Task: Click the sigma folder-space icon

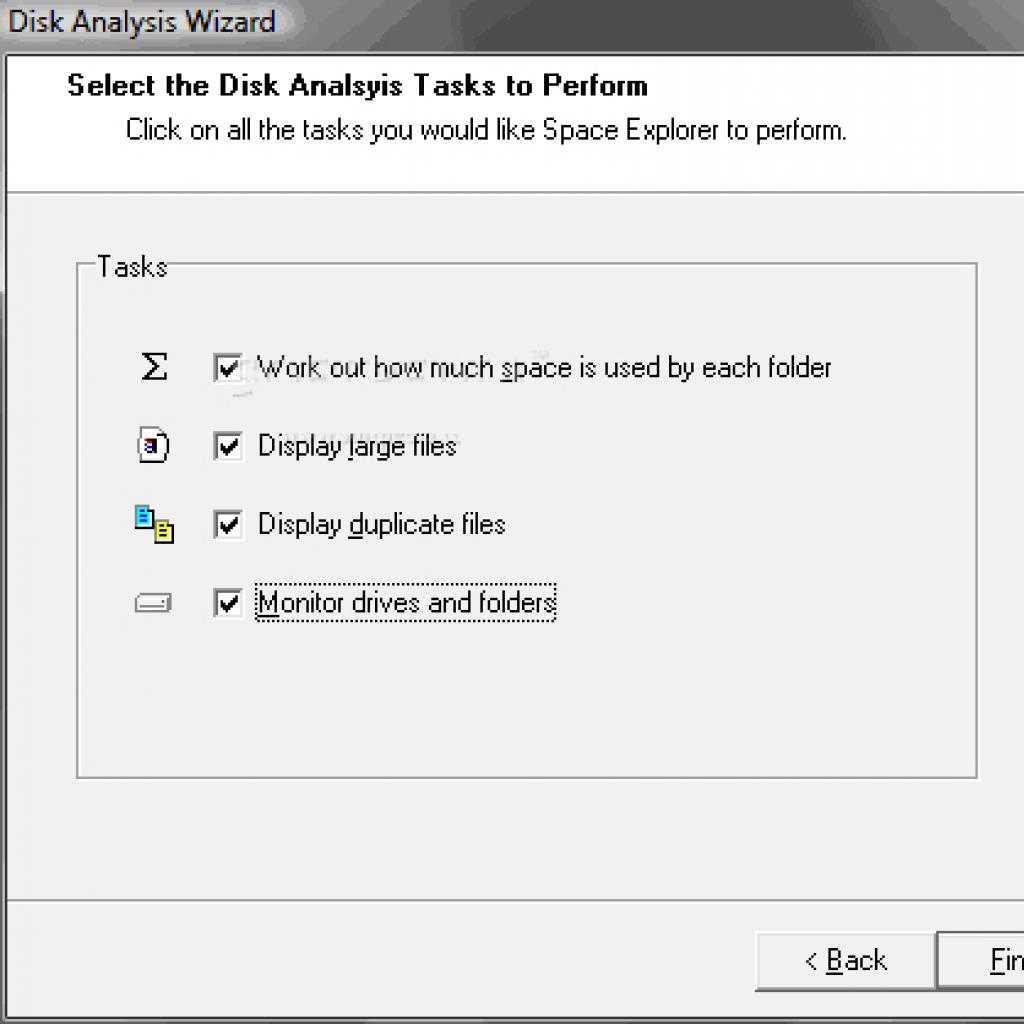Action: click(x=154, y=366)
